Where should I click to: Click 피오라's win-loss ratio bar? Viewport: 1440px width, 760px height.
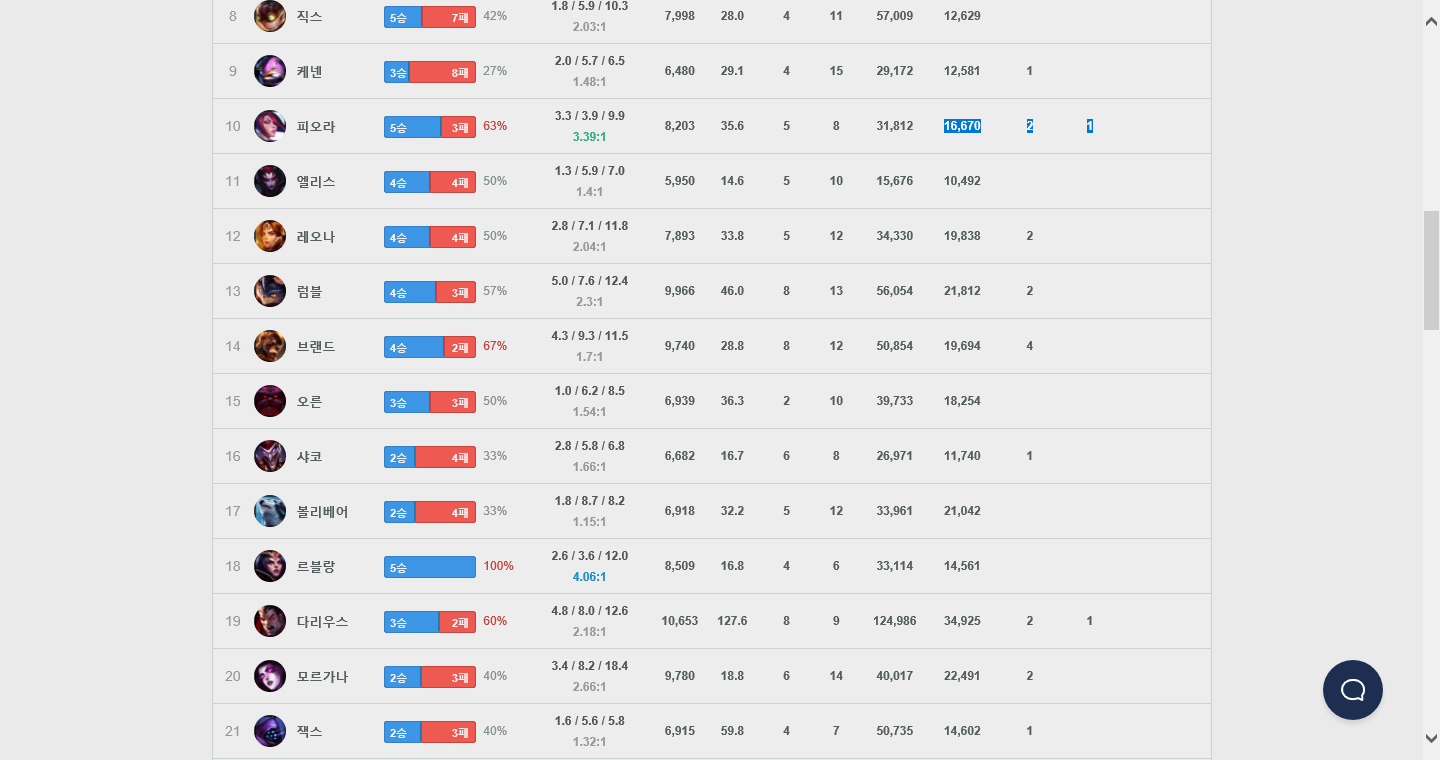430,127
